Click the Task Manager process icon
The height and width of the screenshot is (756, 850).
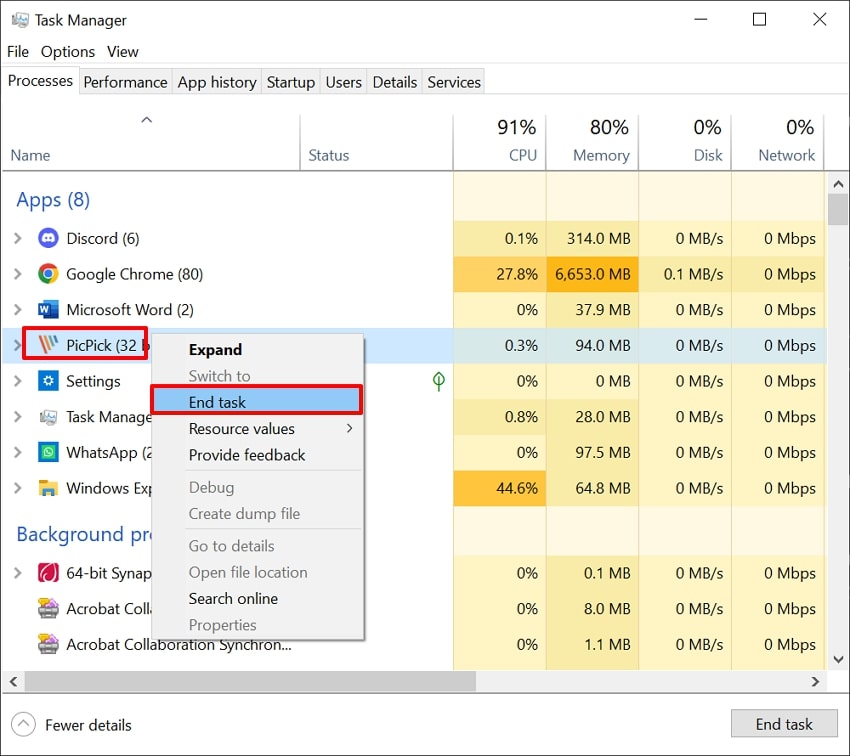pyautogui.click(x=48, y=417)
